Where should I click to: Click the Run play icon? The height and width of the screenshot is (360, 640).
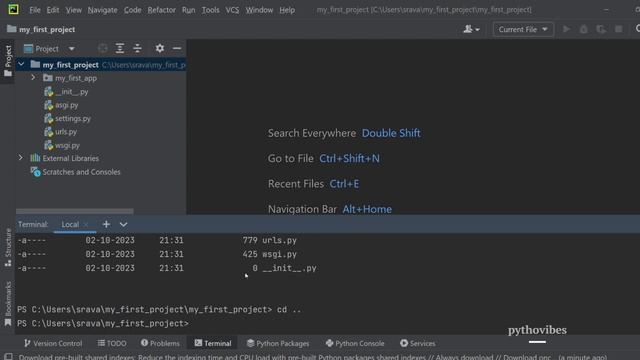[566, 29]
